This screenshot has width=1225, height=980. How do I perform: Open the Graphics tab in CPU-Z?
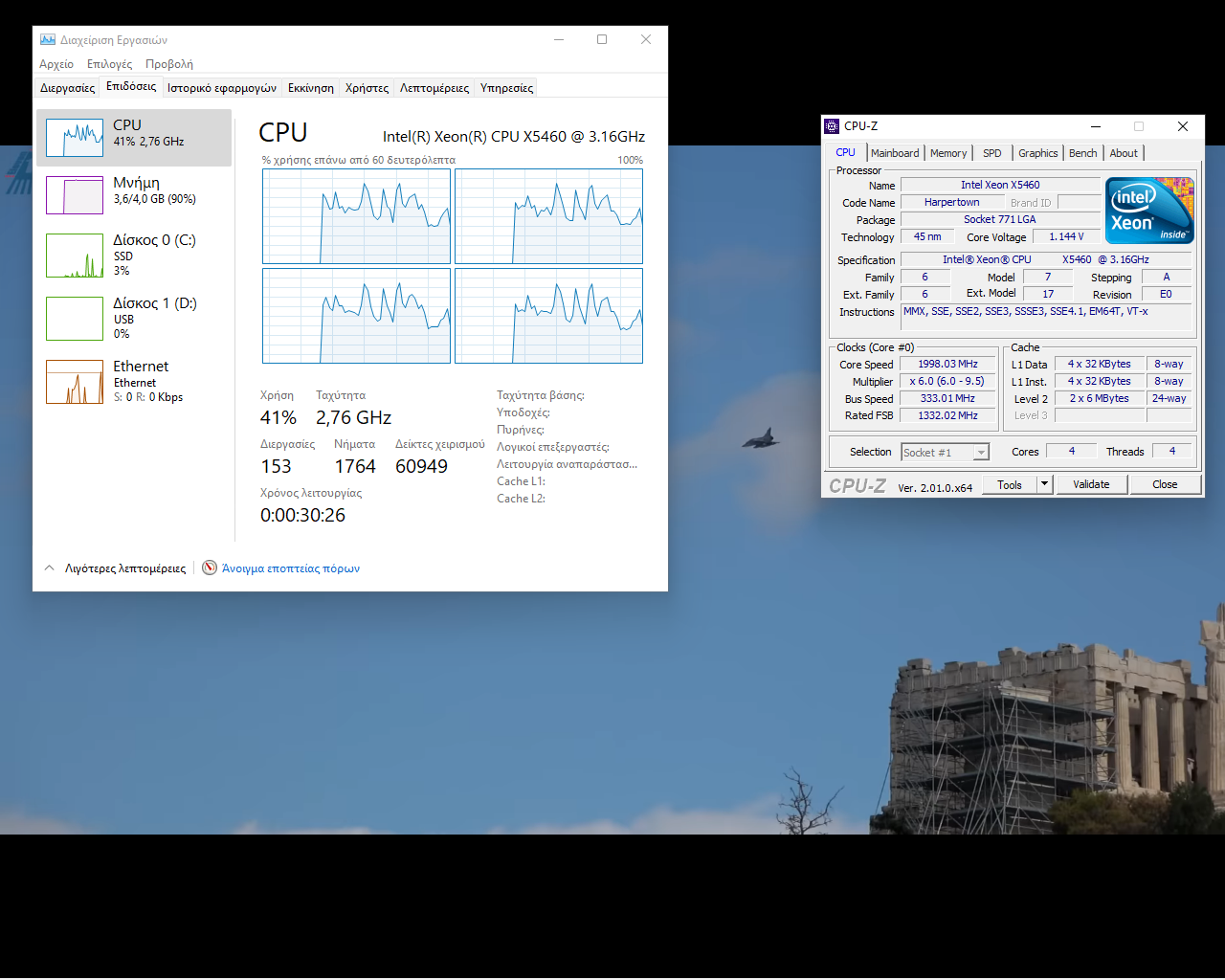click(x=1038, y=153)
